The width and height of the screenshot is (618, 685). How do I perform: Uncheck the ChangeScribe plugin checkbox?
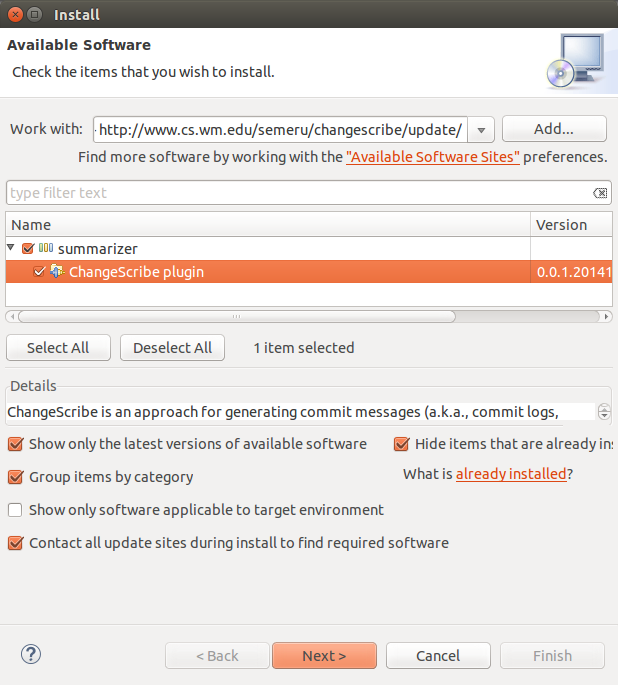[x=39, y=272]
